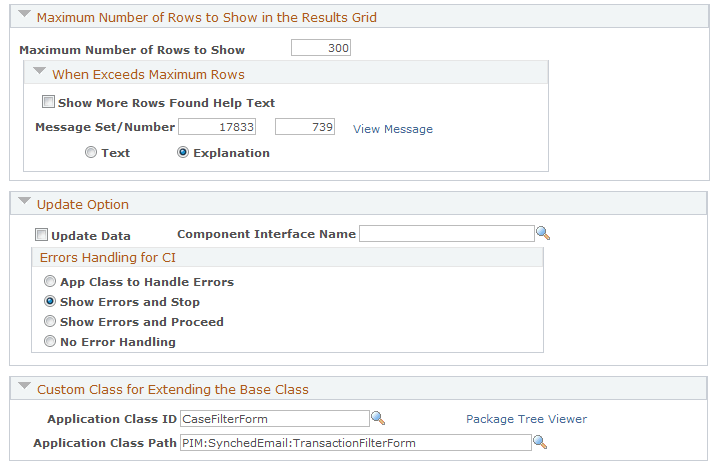Tick the Update Data checkbox

click(41, 235)
